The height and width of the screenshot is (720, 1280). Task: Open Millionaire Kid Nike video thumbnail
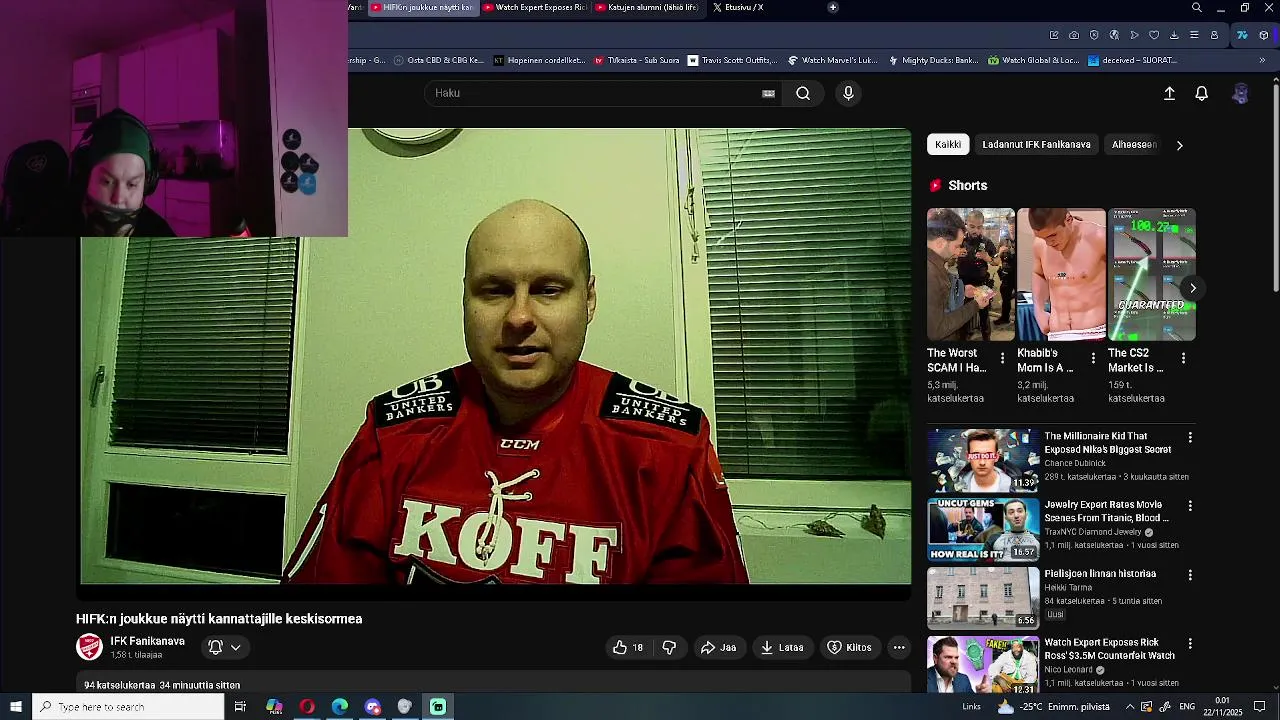point(983,461)
